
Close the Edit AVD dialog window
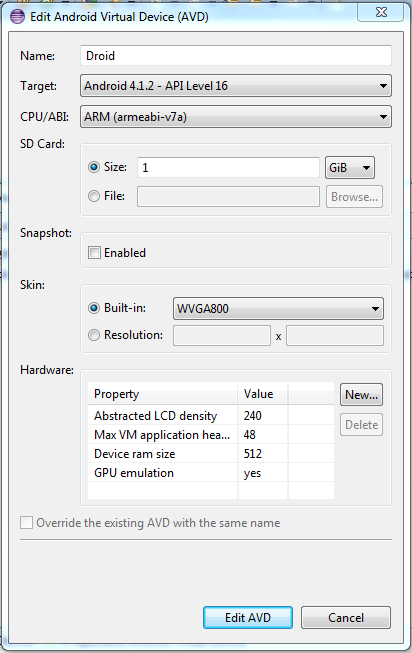pyautogui.click(x=380, y=12)
